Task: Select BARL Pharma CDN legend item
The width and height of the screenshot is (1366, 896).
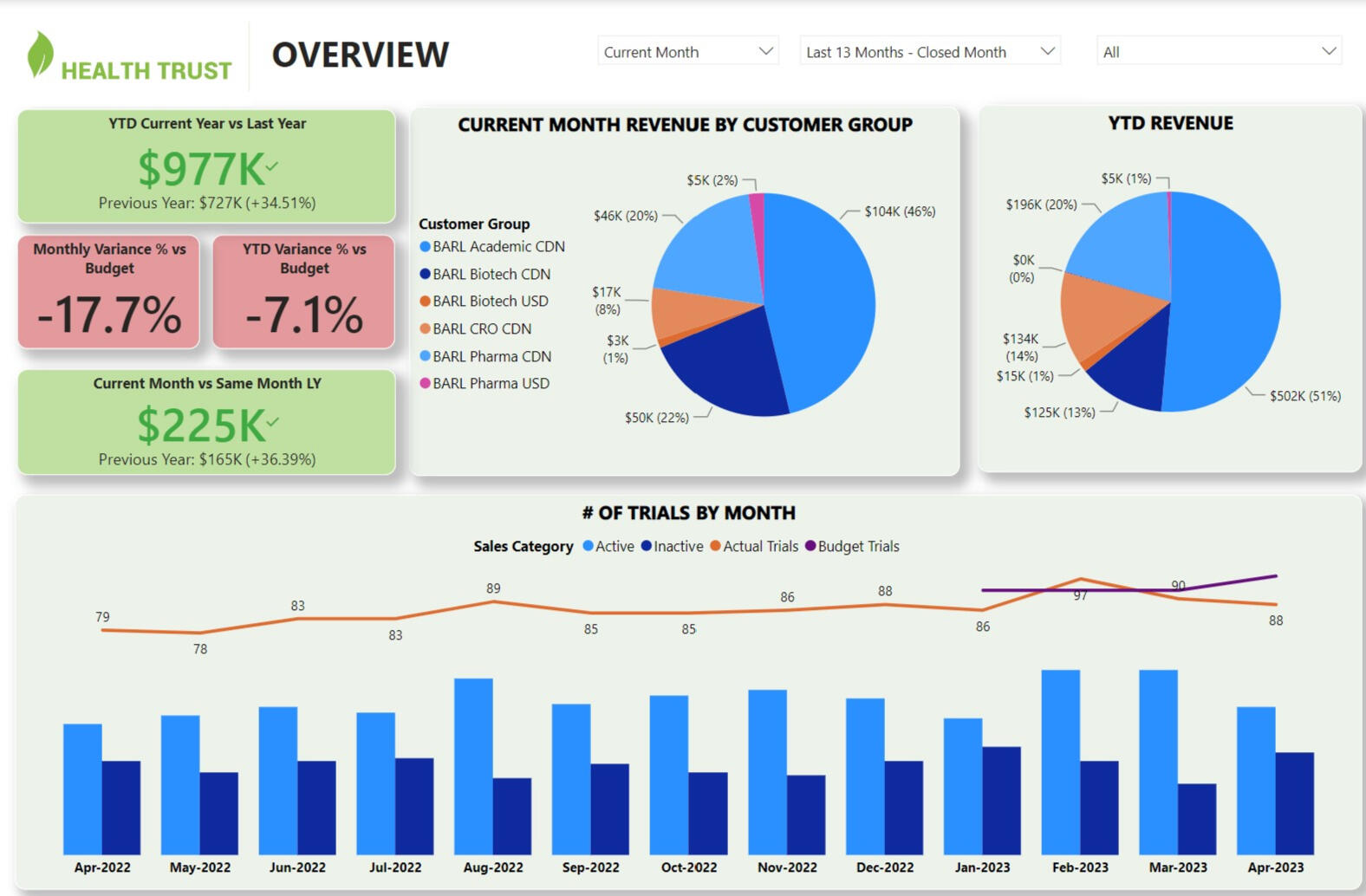Action: [x=491, y=357]
